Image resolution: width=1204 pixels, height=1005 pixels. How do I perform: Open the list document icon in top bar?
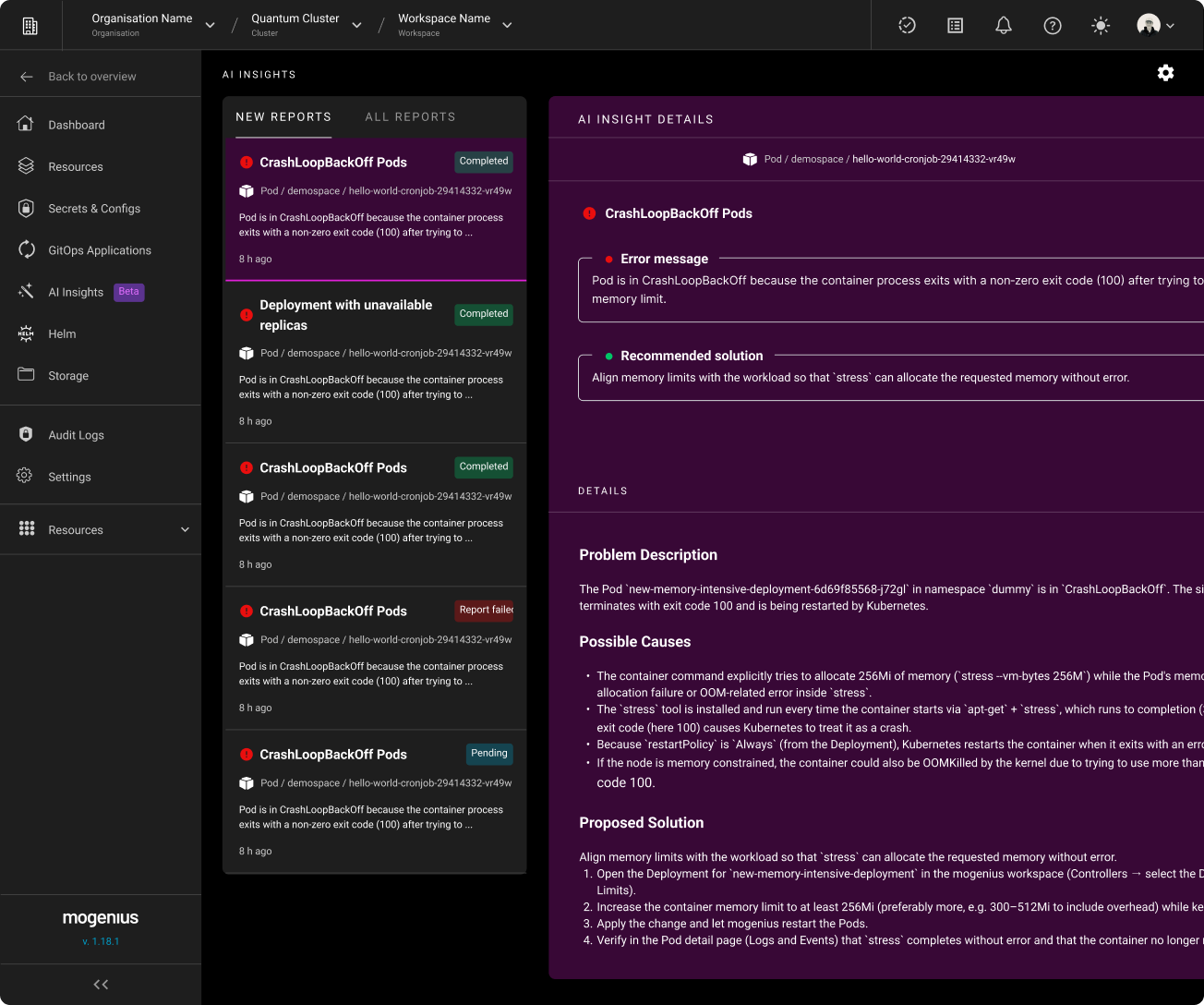tap(956, 26)
